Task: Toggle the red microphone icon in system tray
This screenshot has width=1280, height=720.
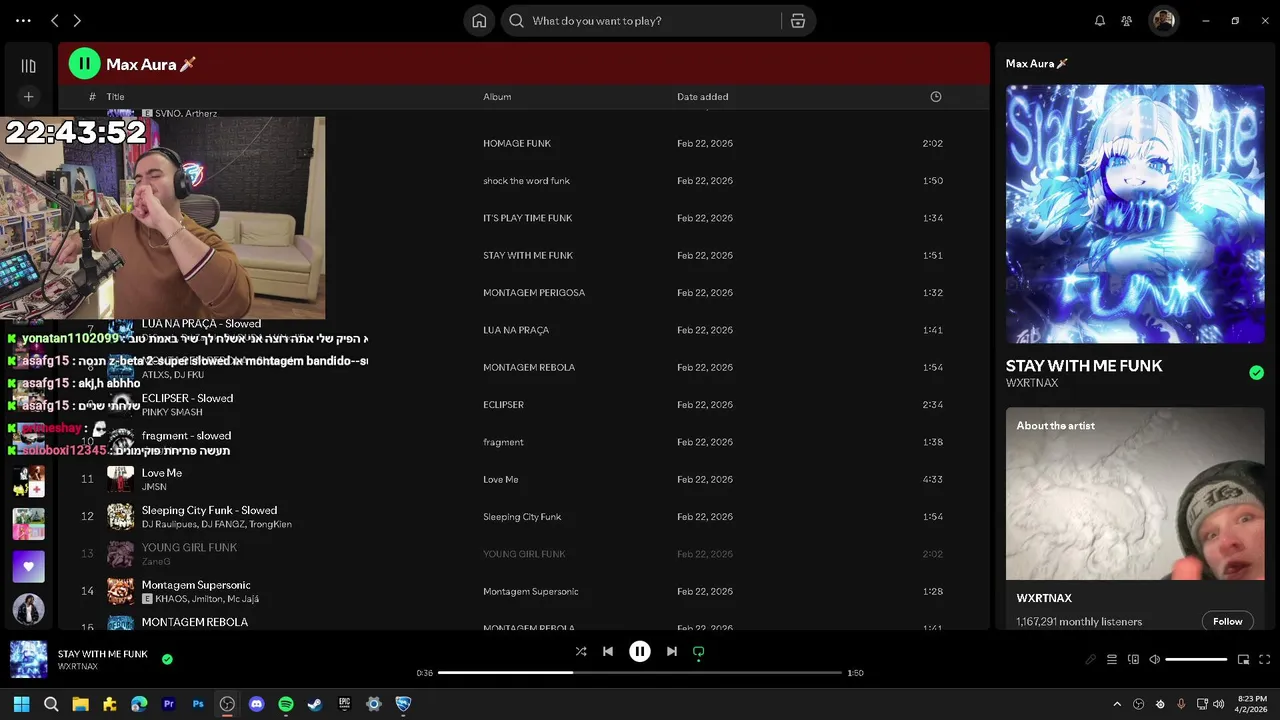Action: (1181, 704)
